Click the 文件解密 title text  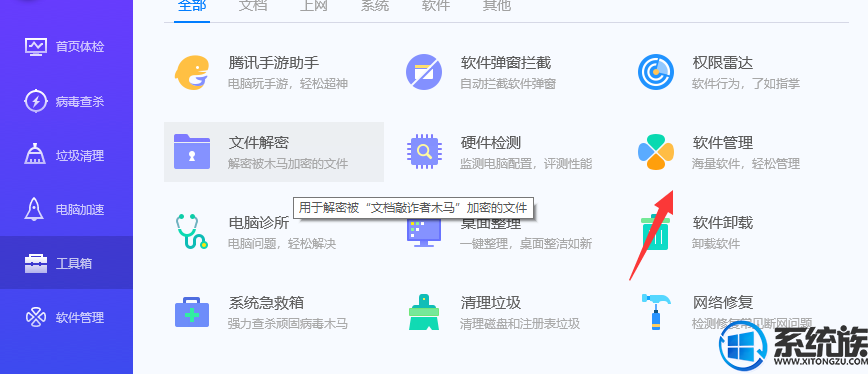pos(259,143)
